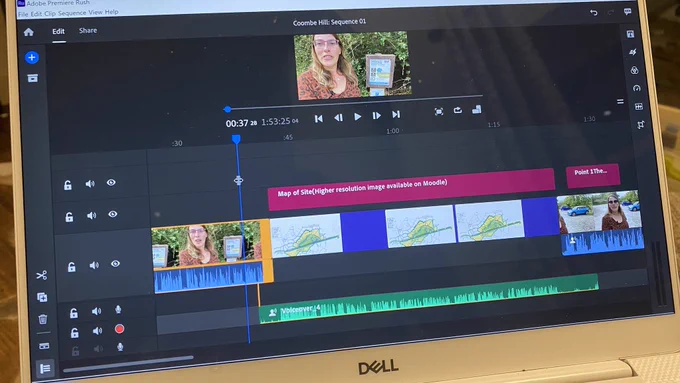Click the Undo arrow icon
The width and height of the screenshot is (680, 383).
click(x=594, y=13)
